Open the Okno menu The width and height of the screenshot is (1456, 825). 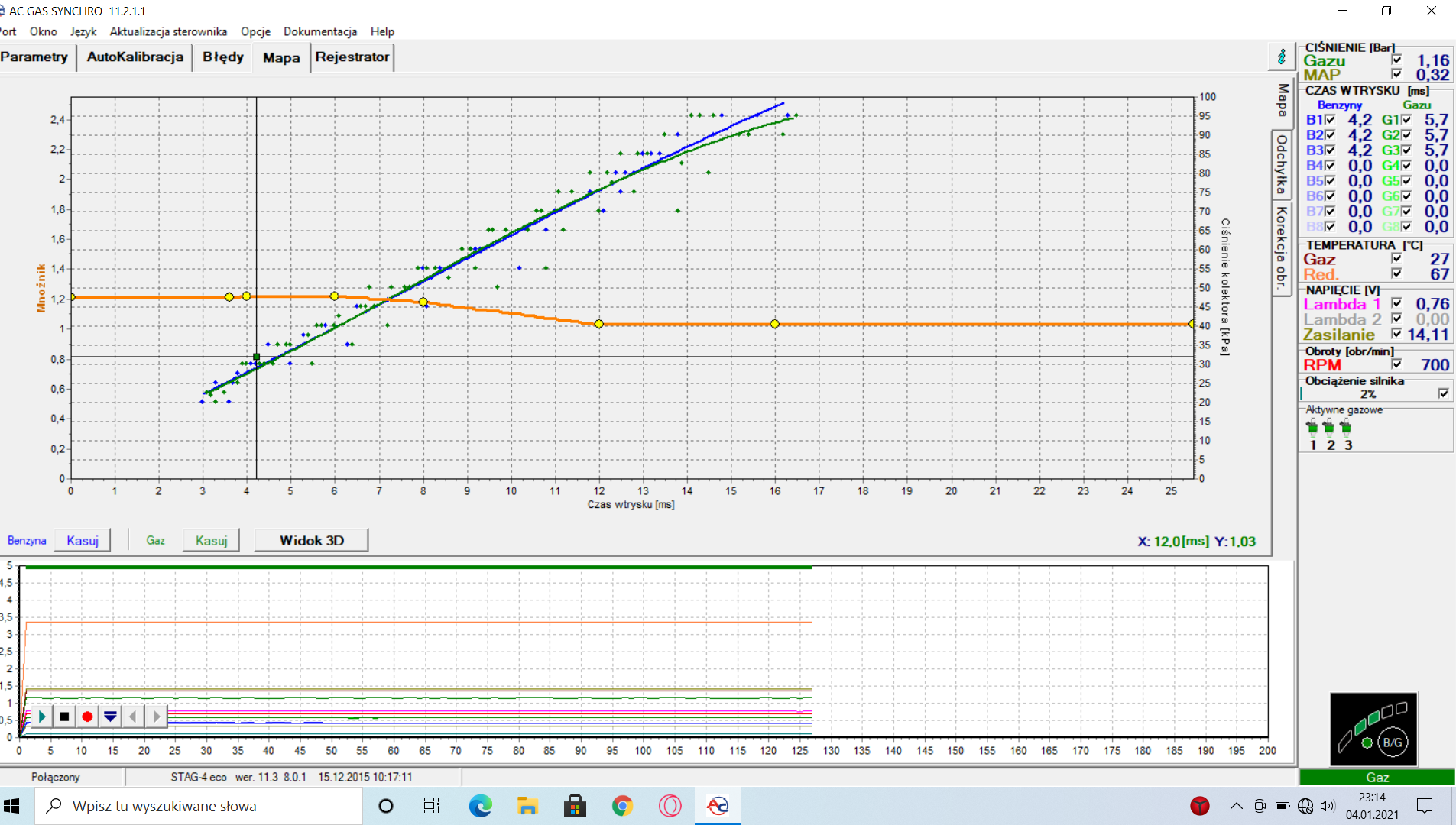[44, 31]
